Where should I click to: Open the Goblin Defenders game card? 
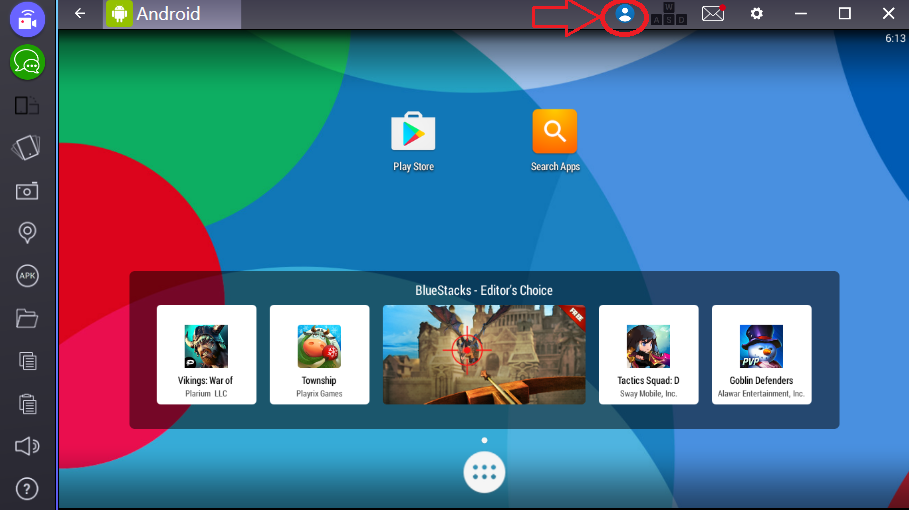point(761,355)
